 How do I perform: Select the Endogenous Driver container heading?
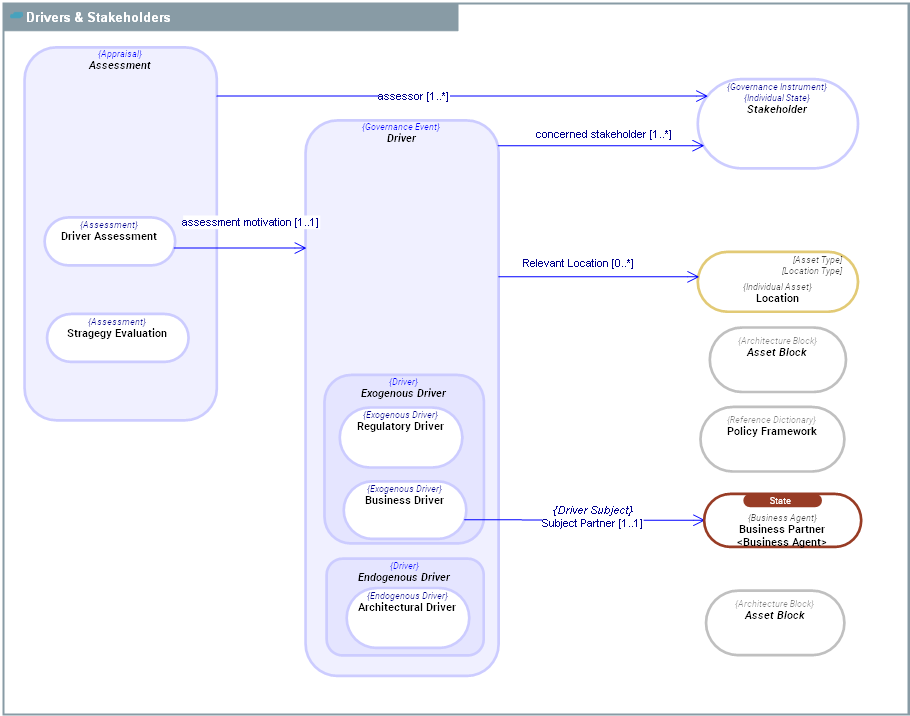[x=404, y=577]
